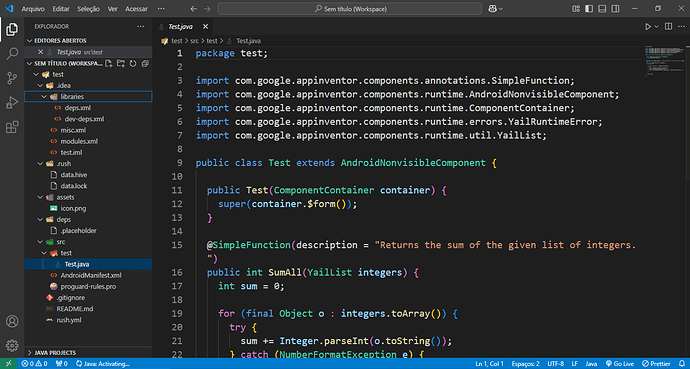This screenshot has width=690, height=369.
Task: Open the Ver menu
Action: (113, 9)
